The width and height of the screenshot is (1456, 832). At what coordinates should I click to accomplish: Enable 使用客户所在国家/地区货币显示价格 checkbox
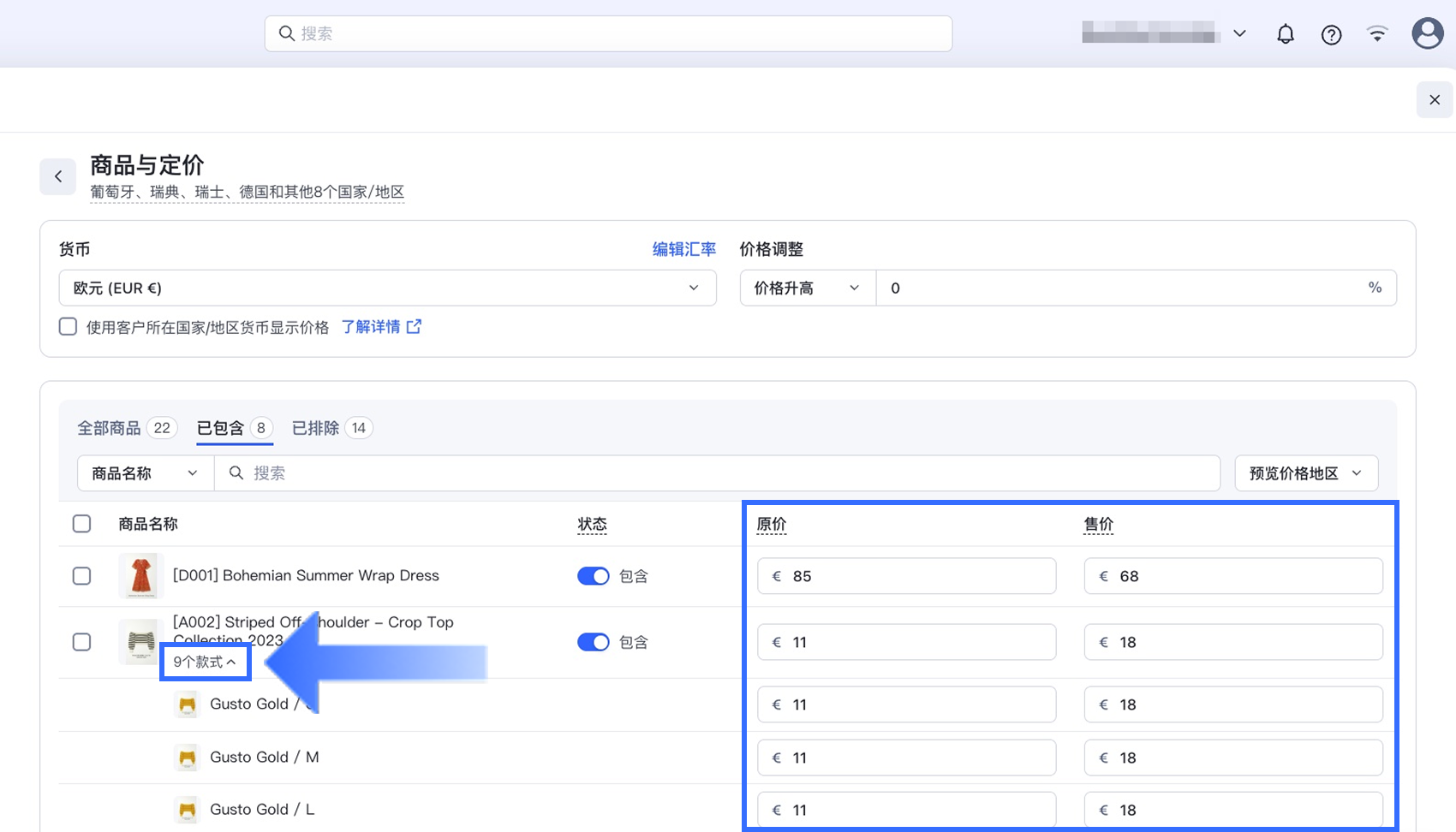point(68,327)
